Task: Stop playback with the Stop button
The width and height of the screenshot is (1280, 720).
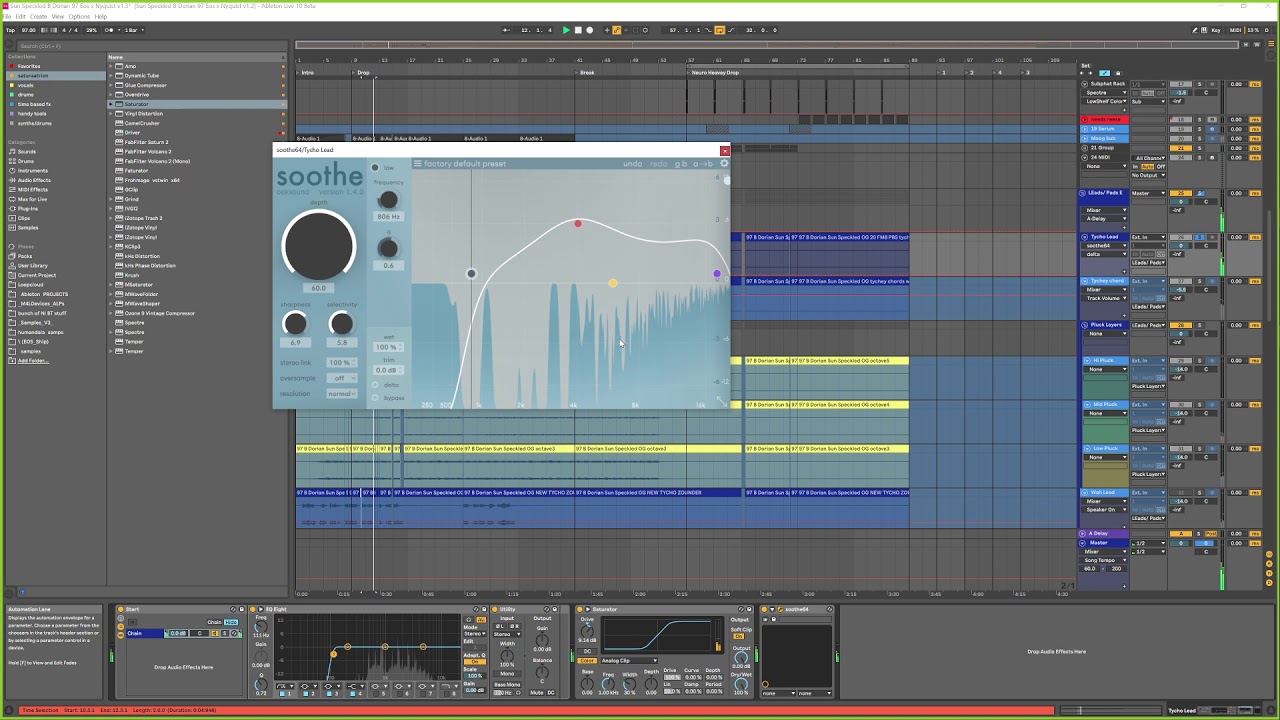Action: 577,30
